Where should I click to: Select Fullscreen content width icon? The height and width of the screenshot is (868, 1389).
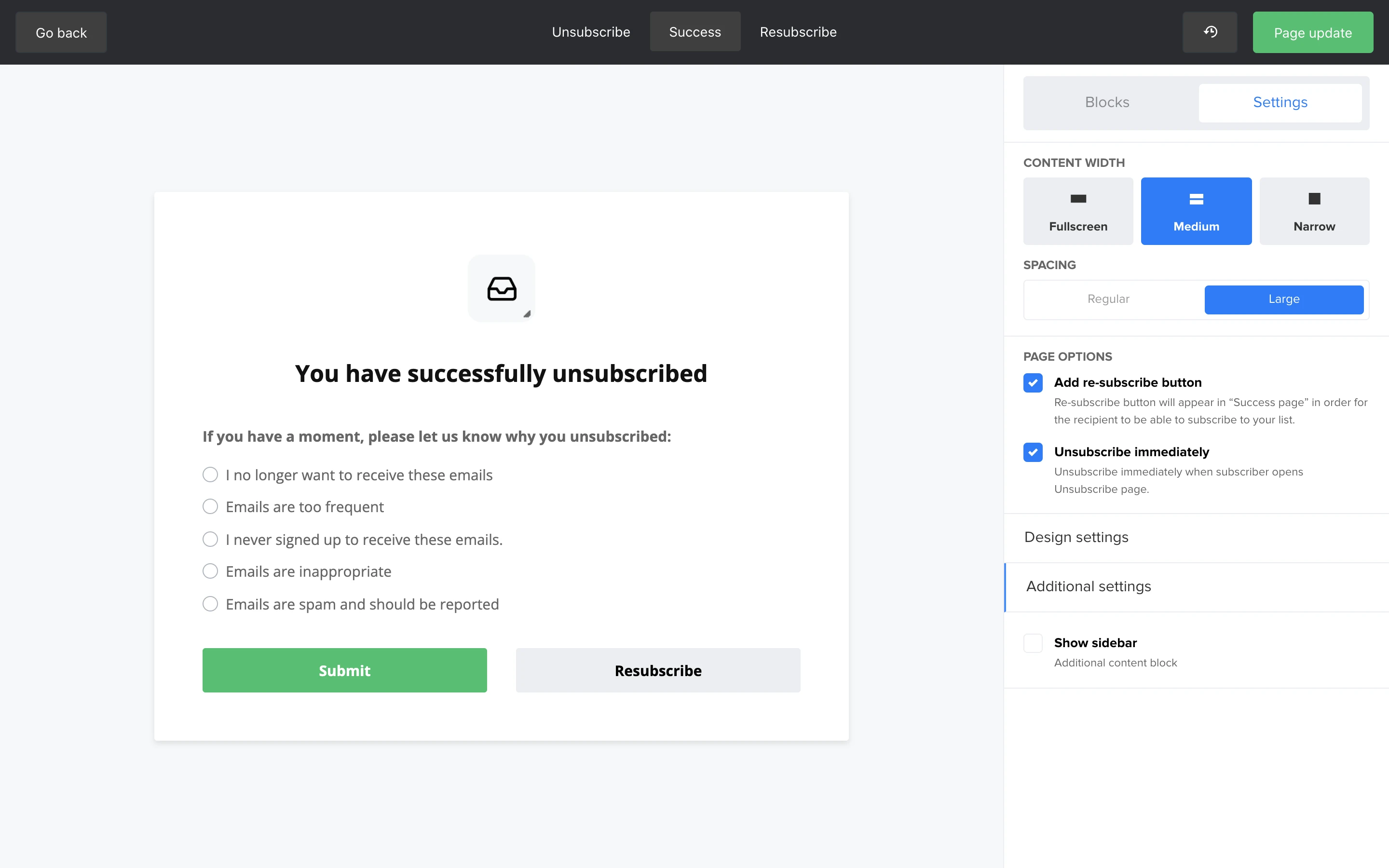coord(1078,199)
